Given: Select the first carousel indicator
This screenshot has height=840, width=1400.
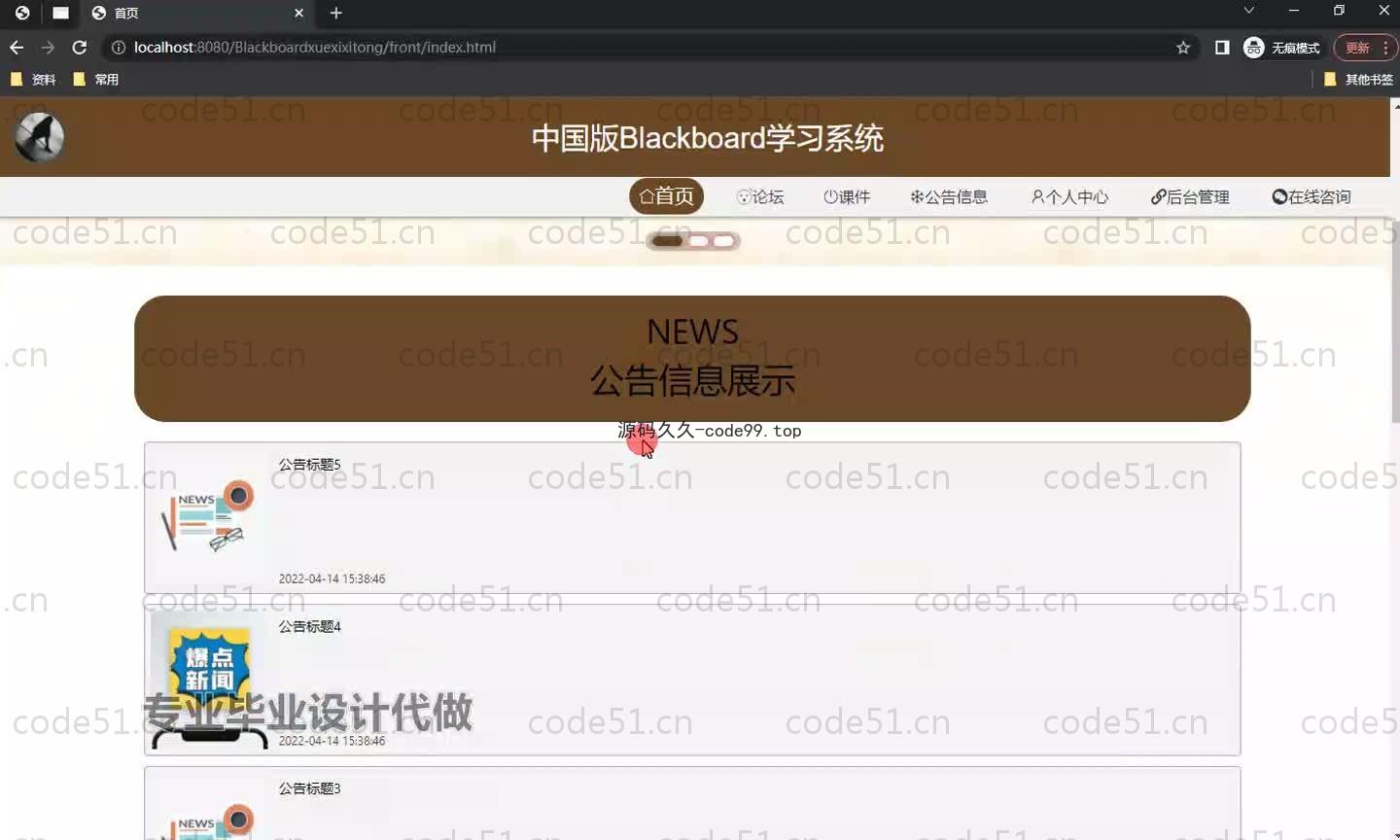Looking at the screenshot, I should coord(667,241).
